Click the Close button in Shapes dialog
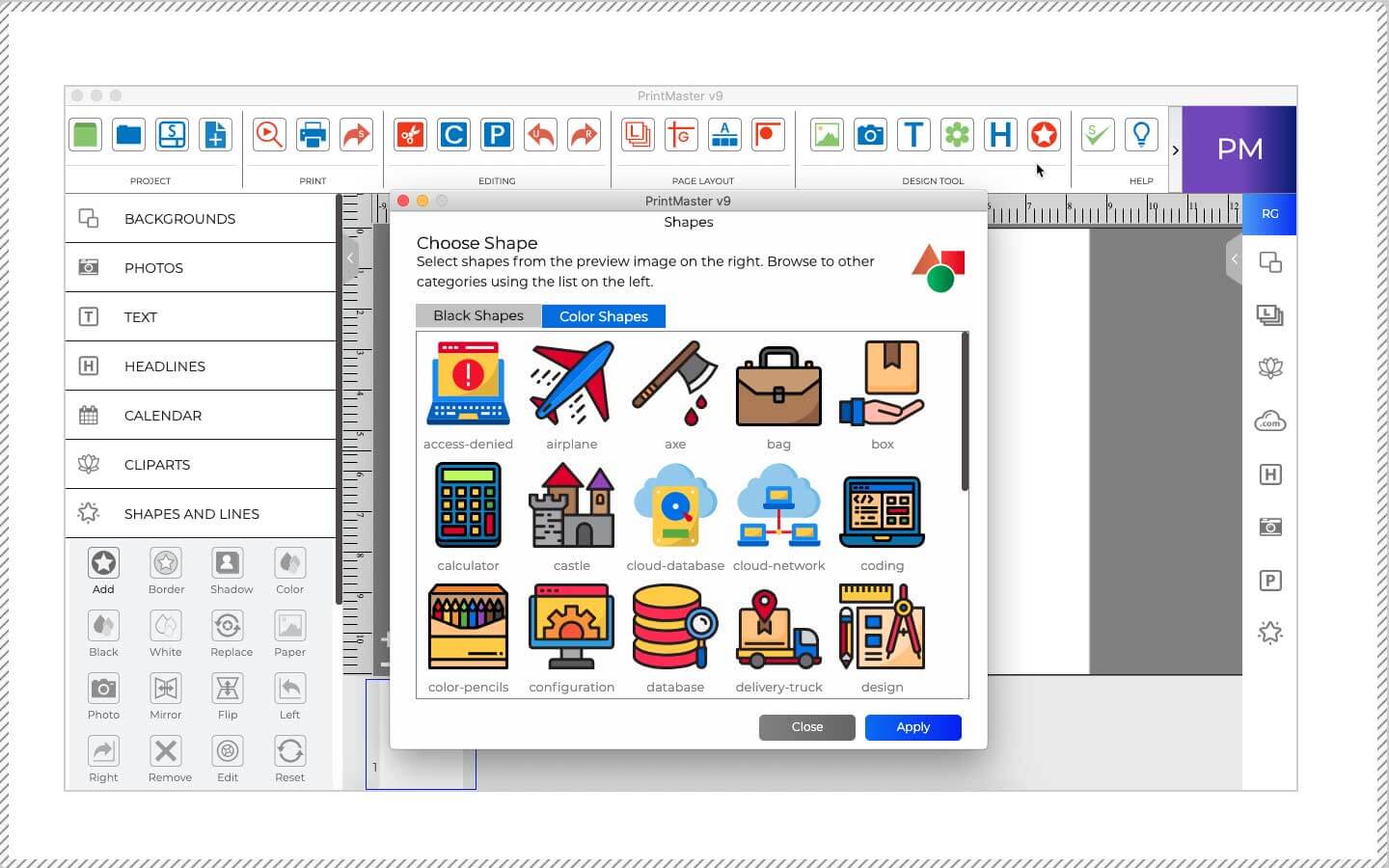 tap(807, 727)
